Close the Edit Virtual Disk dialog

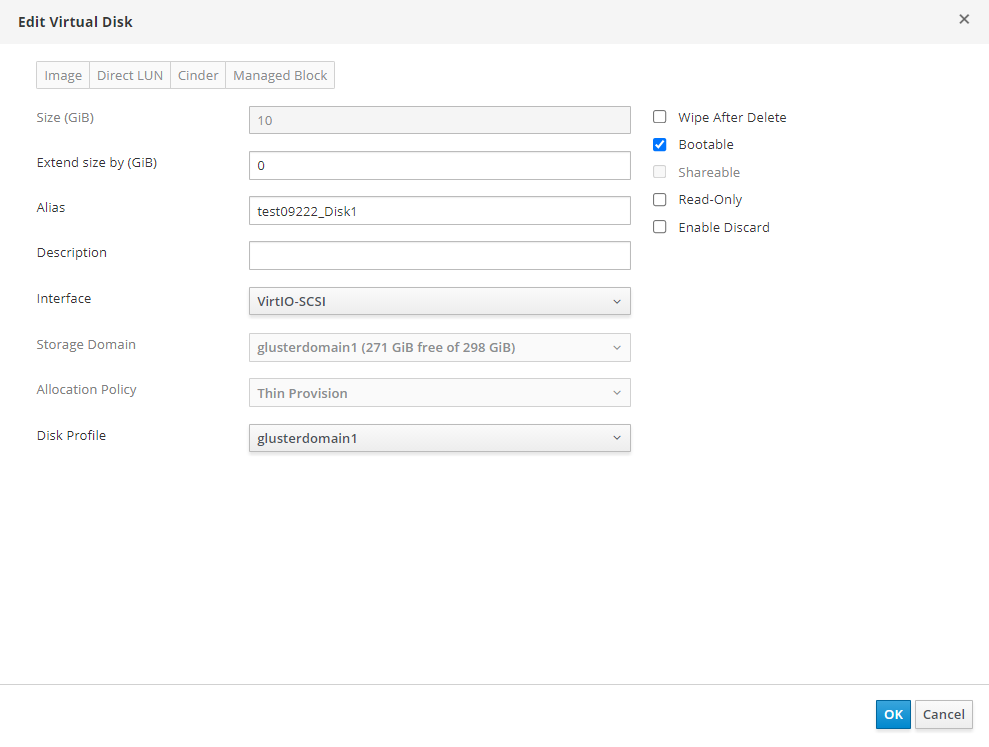(964, 19)
